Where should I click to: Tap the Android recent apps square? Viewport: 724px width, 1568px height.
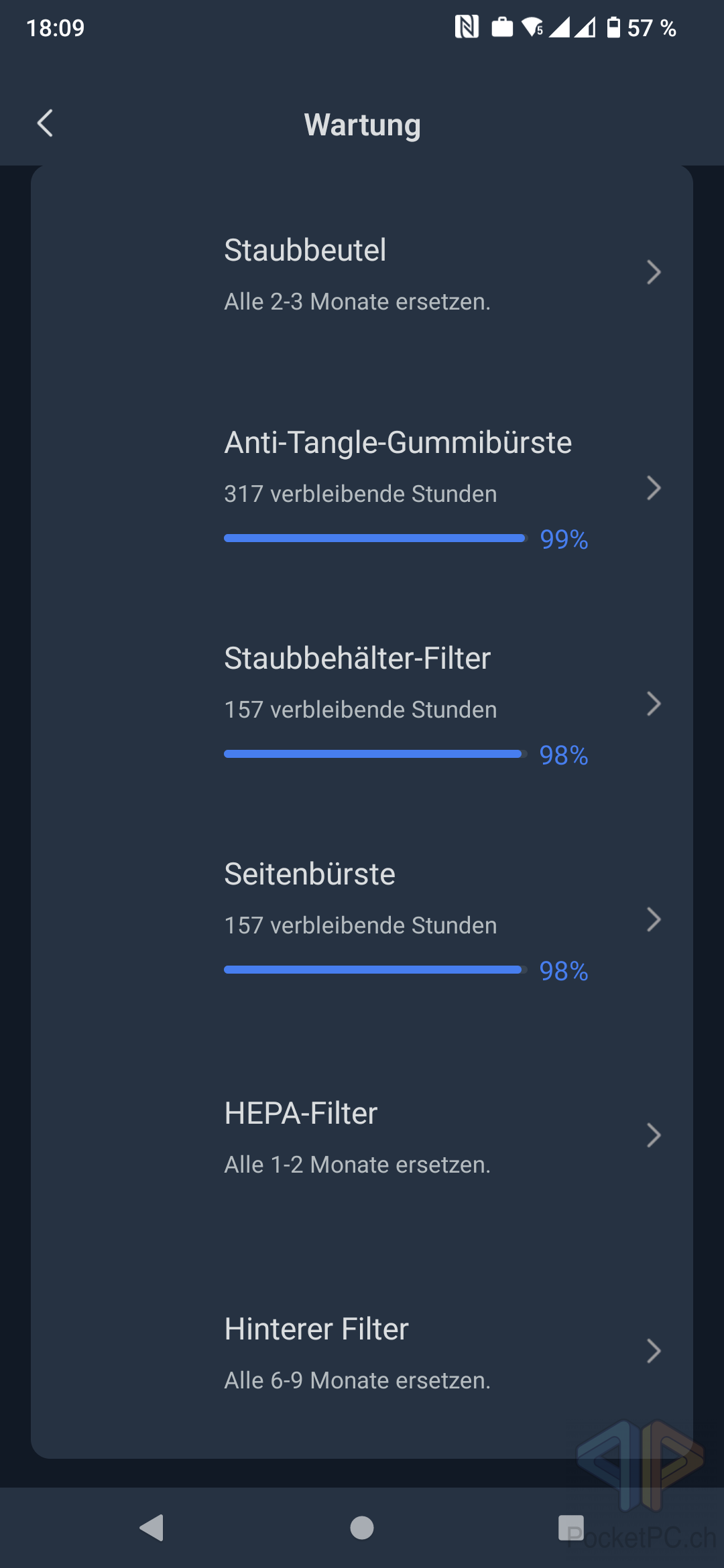pyautogui.click(x=571, y=1528)
